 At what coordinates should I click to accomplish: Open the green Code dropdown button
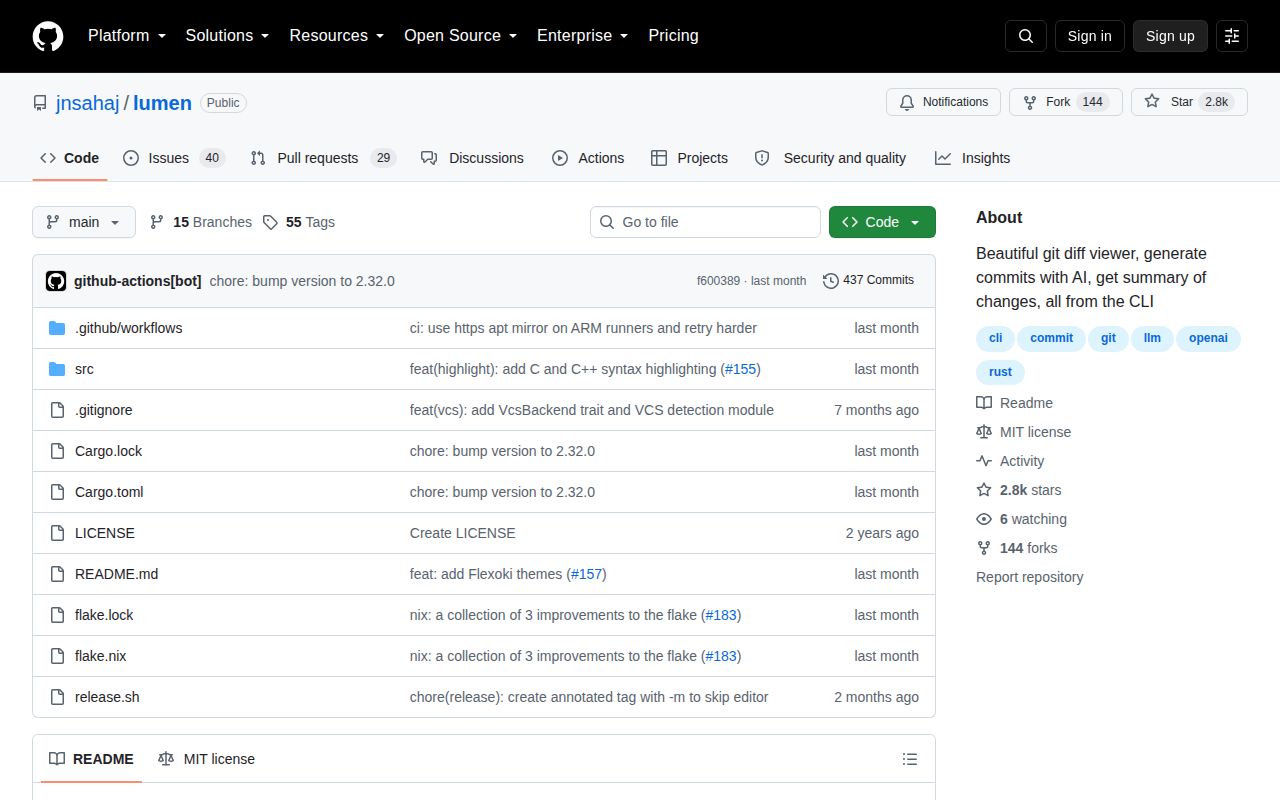[882, 222]
